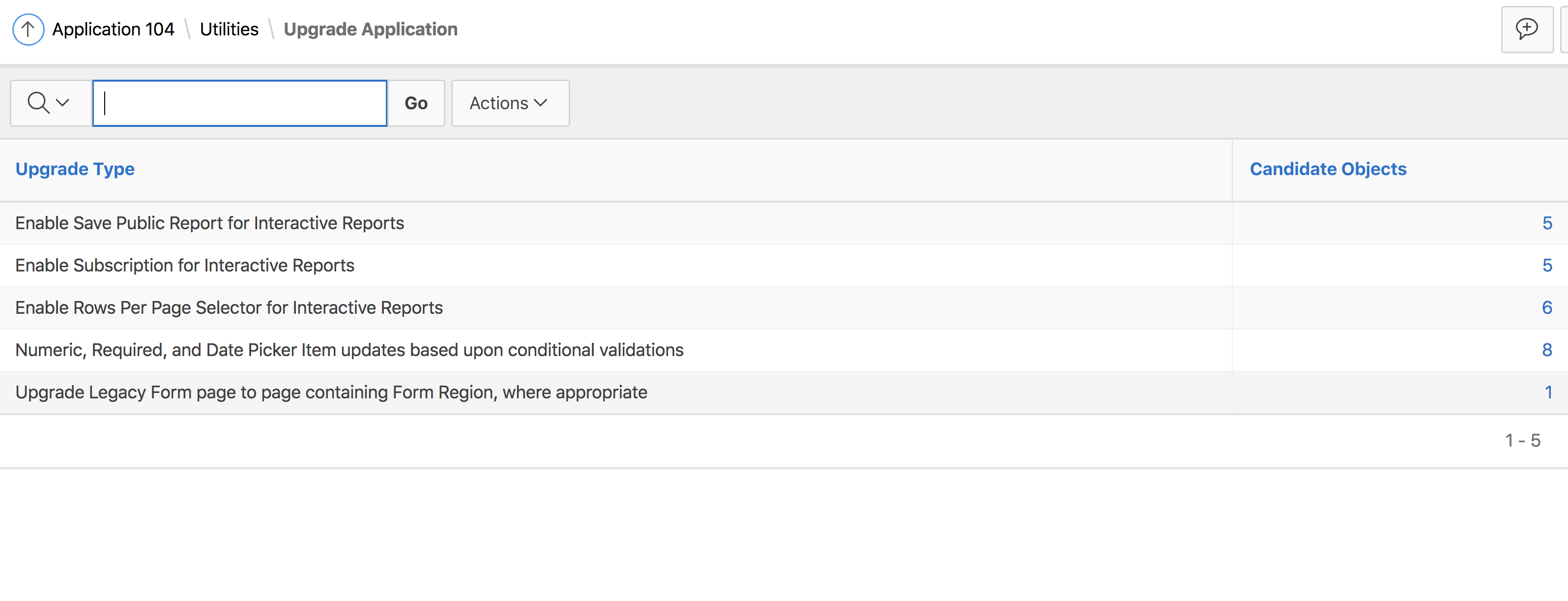This screenshot has height=601, width=1568.
Task: Open the search column selector magnifier
Action: [49, 103]
